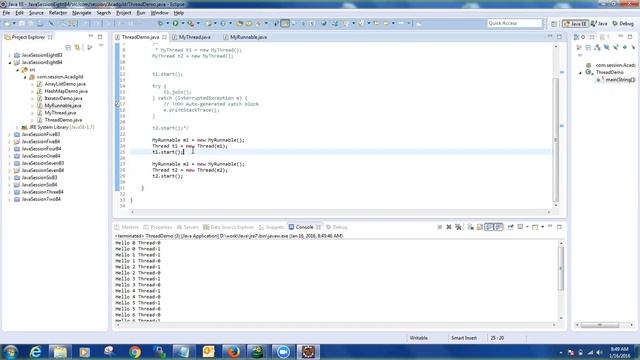Click the editor vertical scrollbar thumb

pos(556,139)
